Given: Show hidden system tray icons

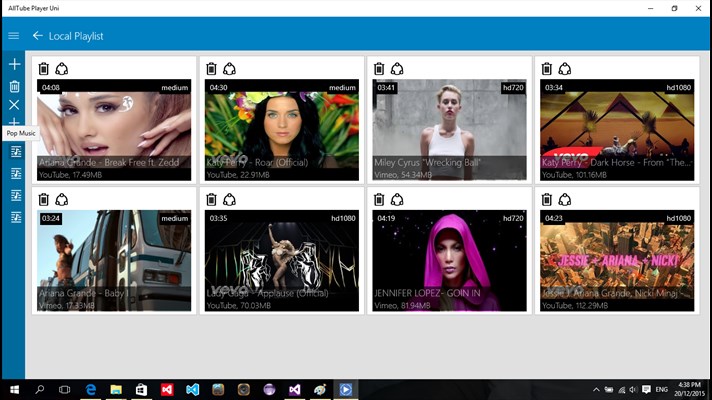Looking at the screenshot, I should coord(596,390).
